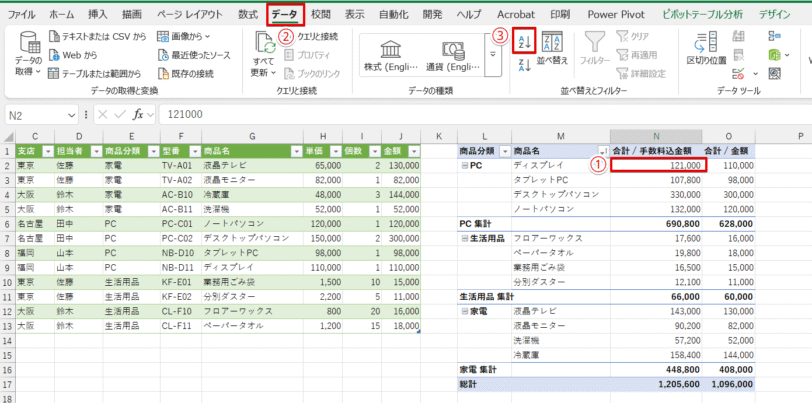Expand the data types gallery arrow
Image resolution: width=812 pixels, height=403 pixels.
tap(493, 55)
